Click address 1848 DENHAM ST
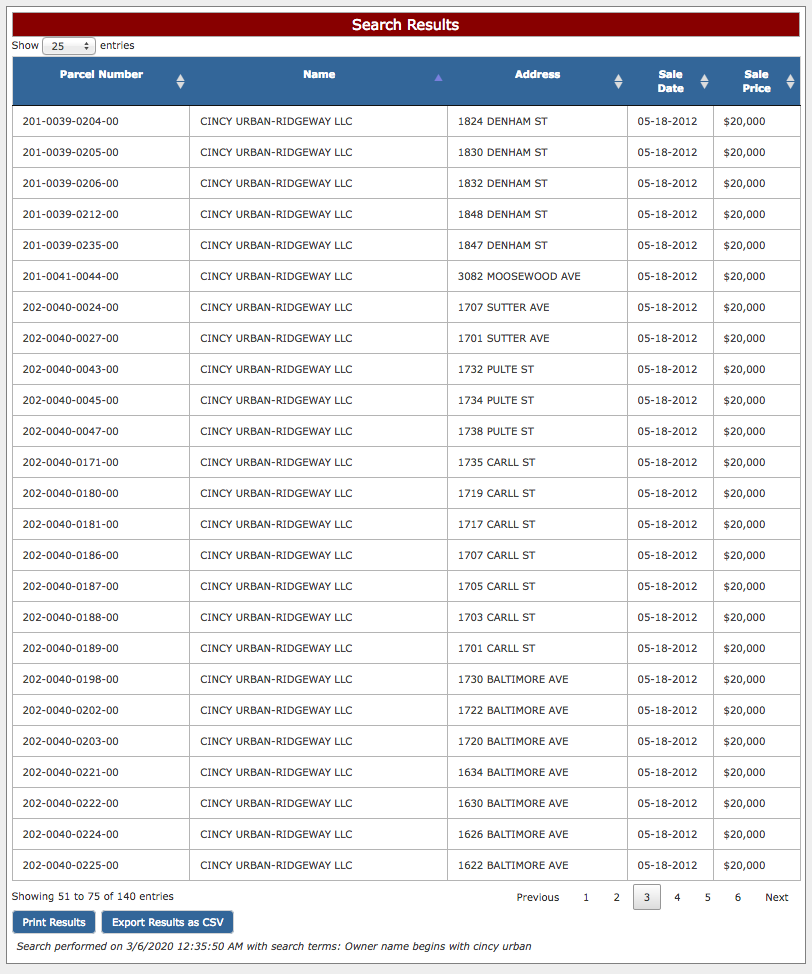Image resolution: width=812 pixels, height=974 pixels. coord(503,215)
